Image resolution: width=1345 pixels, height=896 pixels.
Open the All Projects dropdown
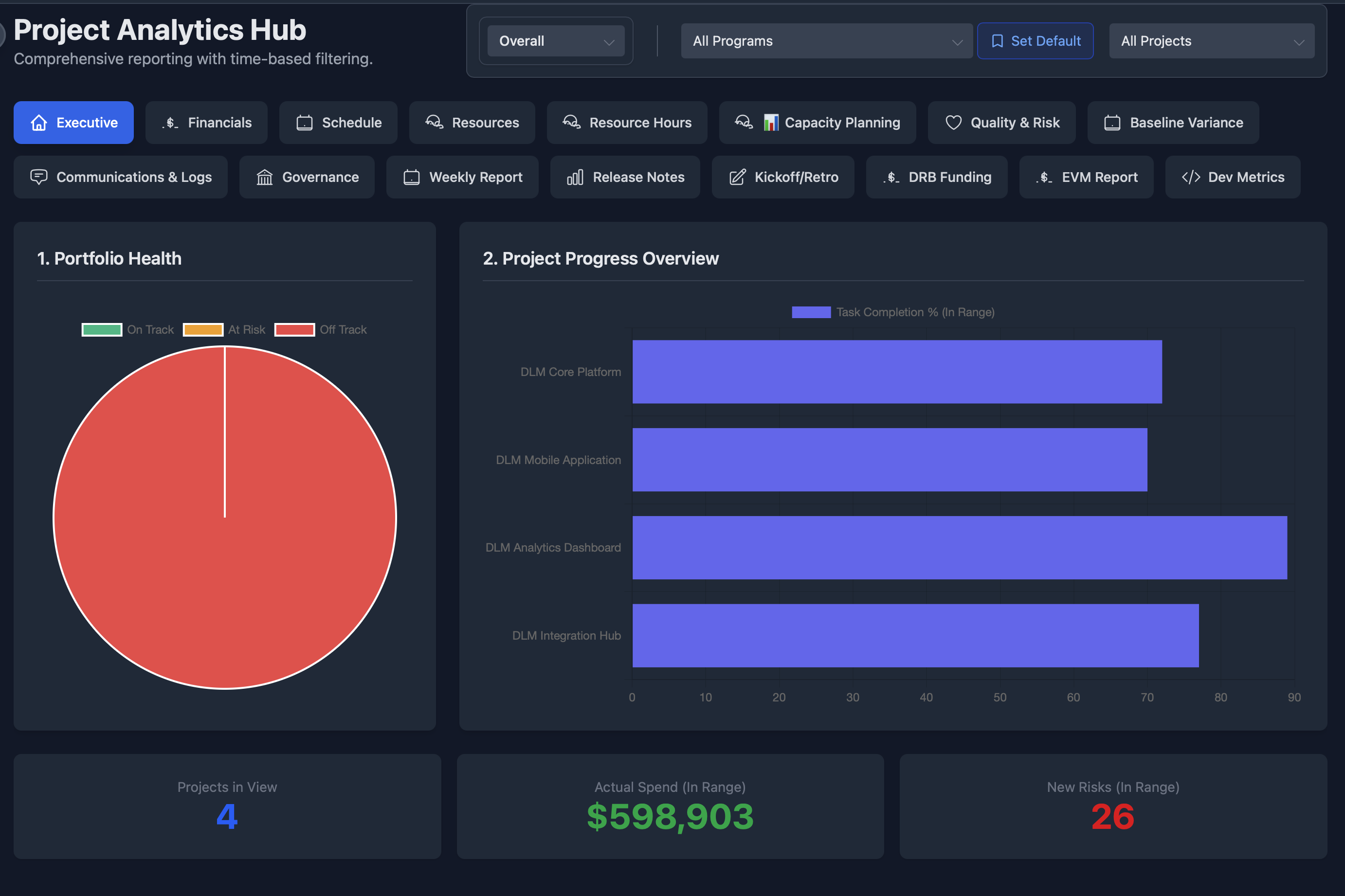click(1211, 41)
